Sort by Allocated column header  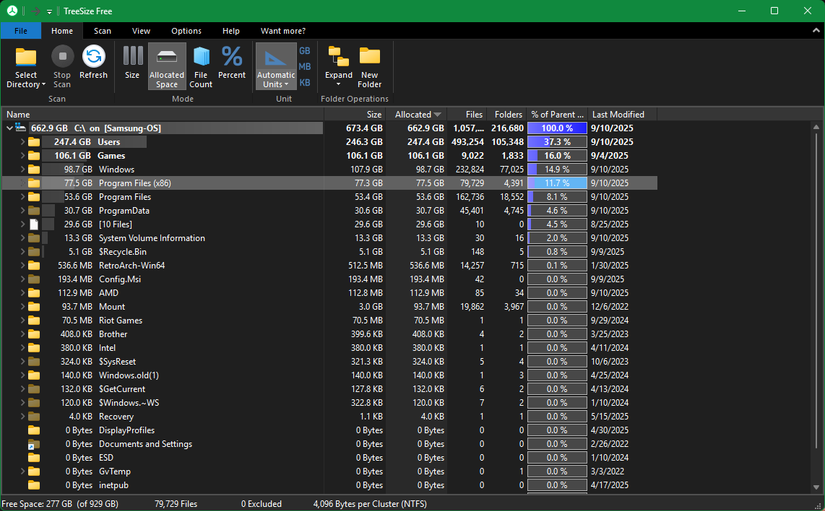point(416,114)
